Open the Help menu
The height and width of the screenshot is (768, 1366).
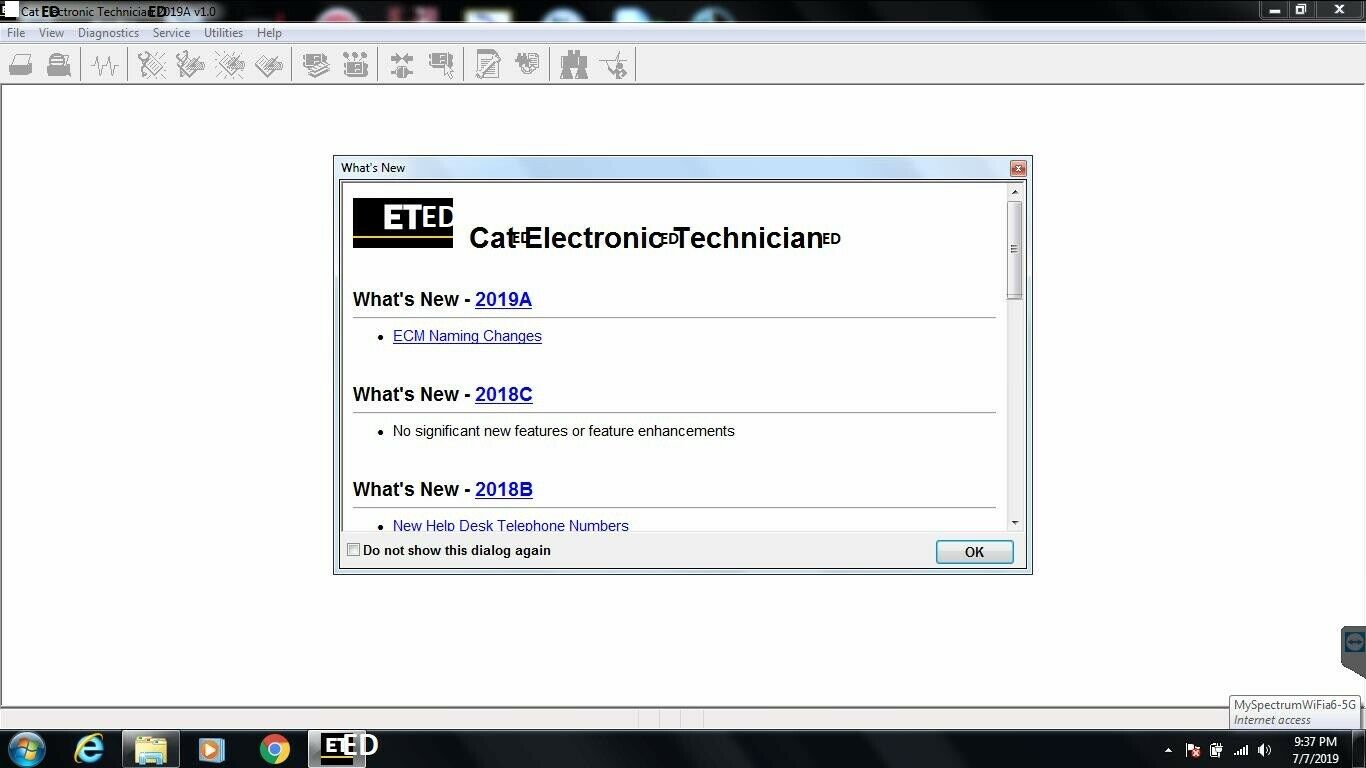coord(269,33)
